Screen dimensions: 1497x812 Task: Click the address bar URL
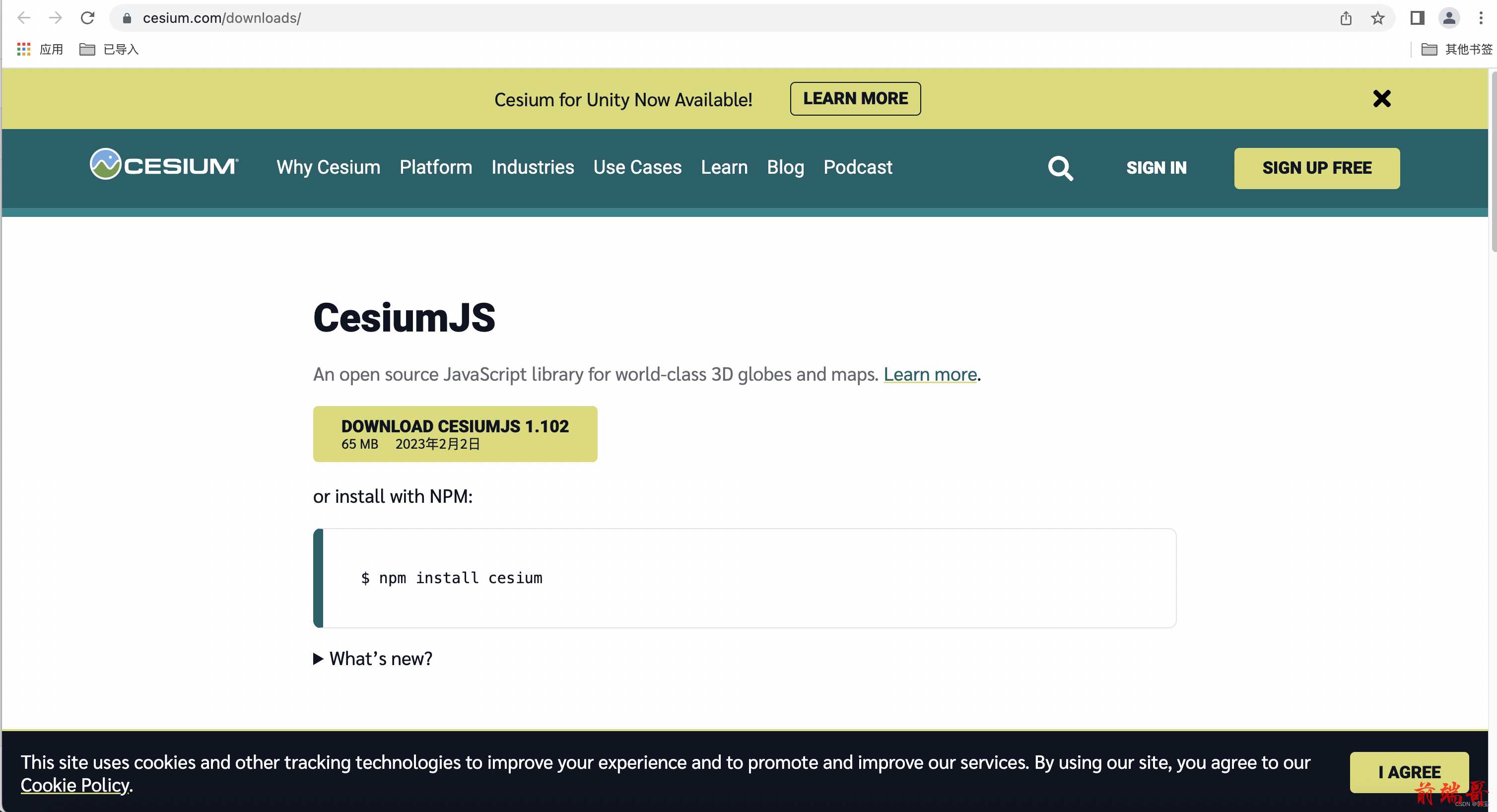coord(222,18)
